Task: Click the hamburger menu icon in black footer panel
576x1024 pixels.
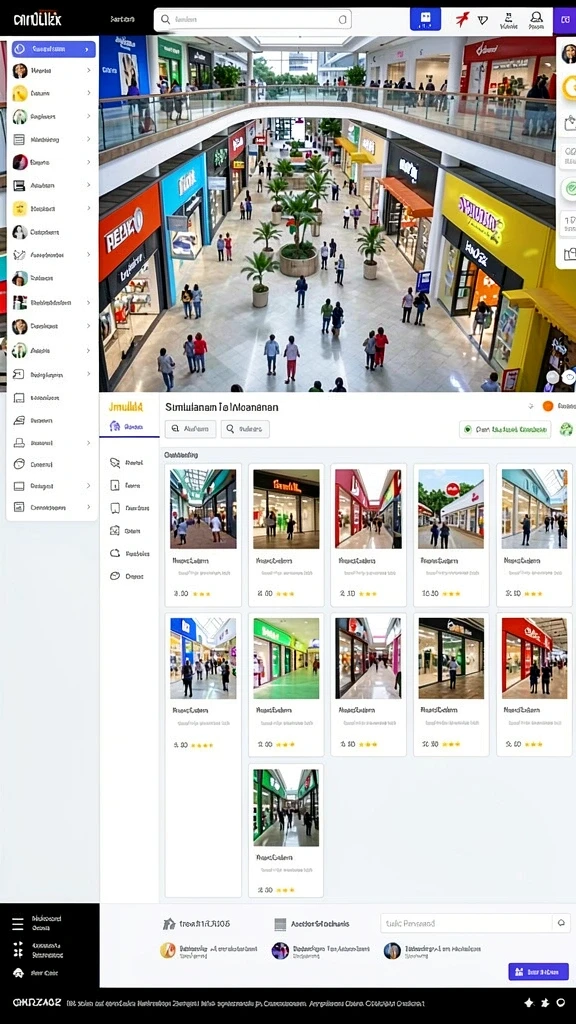Action: (x=18, y=924)
